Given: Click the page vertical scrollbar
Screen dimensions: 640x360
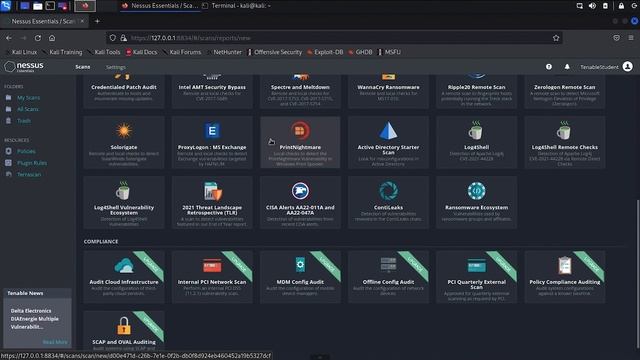Looking at the screenshot, I should (x=637, y=273).
